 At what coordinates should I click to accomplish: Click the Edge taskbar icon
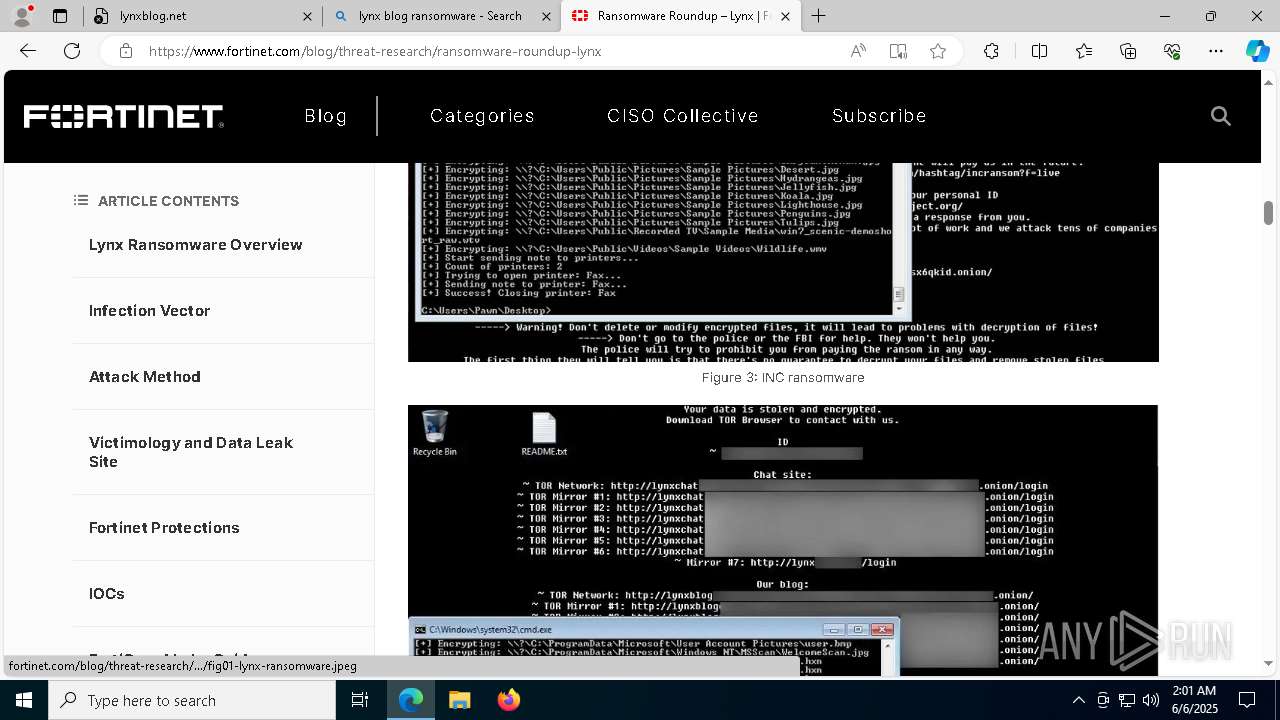411,700
